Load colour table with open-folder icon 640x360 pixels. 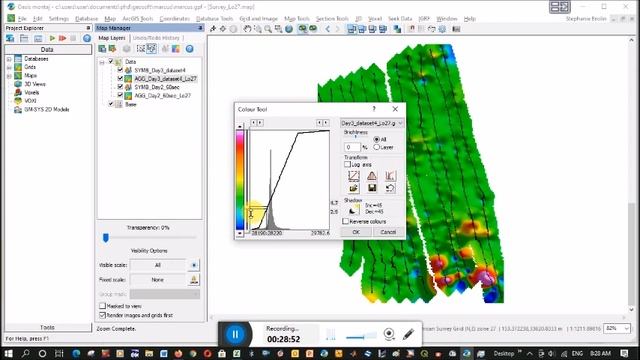tap(353, 188)
